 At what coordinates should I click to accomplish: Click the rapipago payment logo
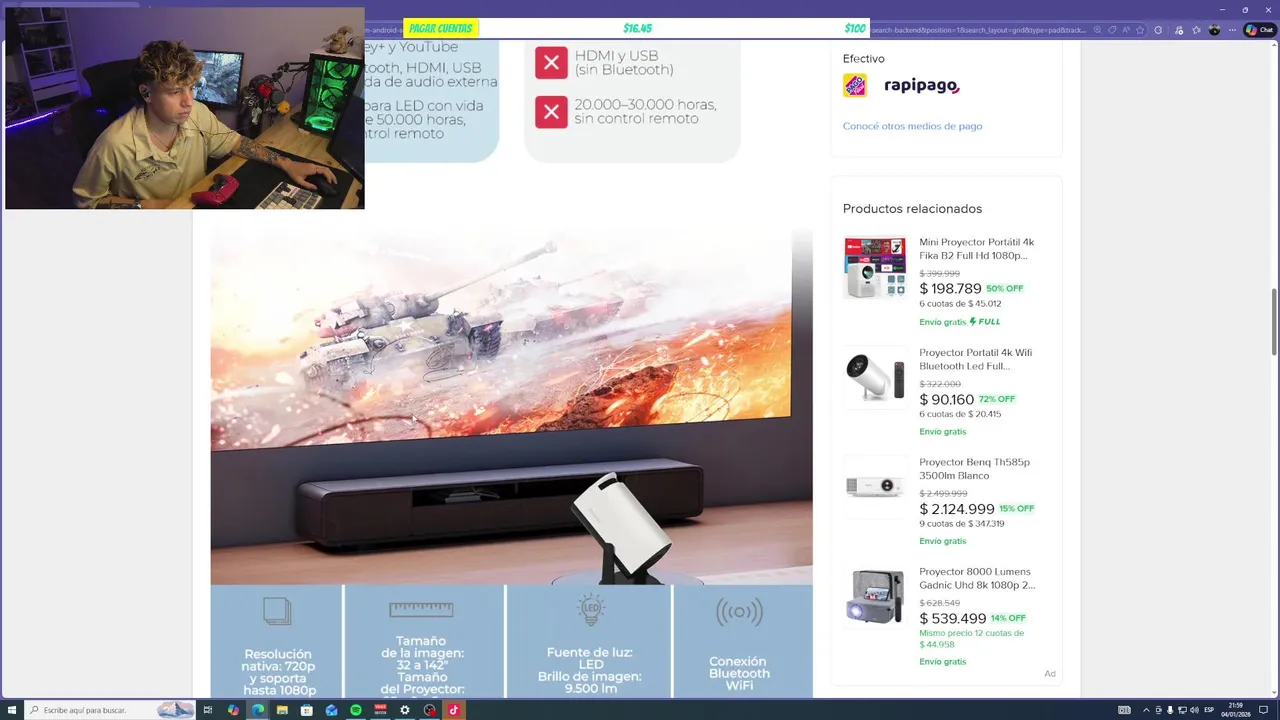922,86
